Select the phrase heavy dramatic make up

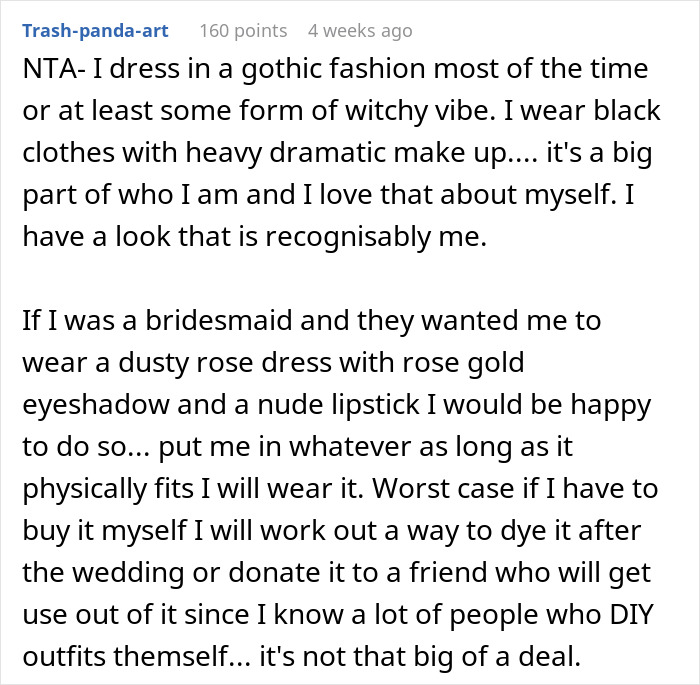pos(346,153)
